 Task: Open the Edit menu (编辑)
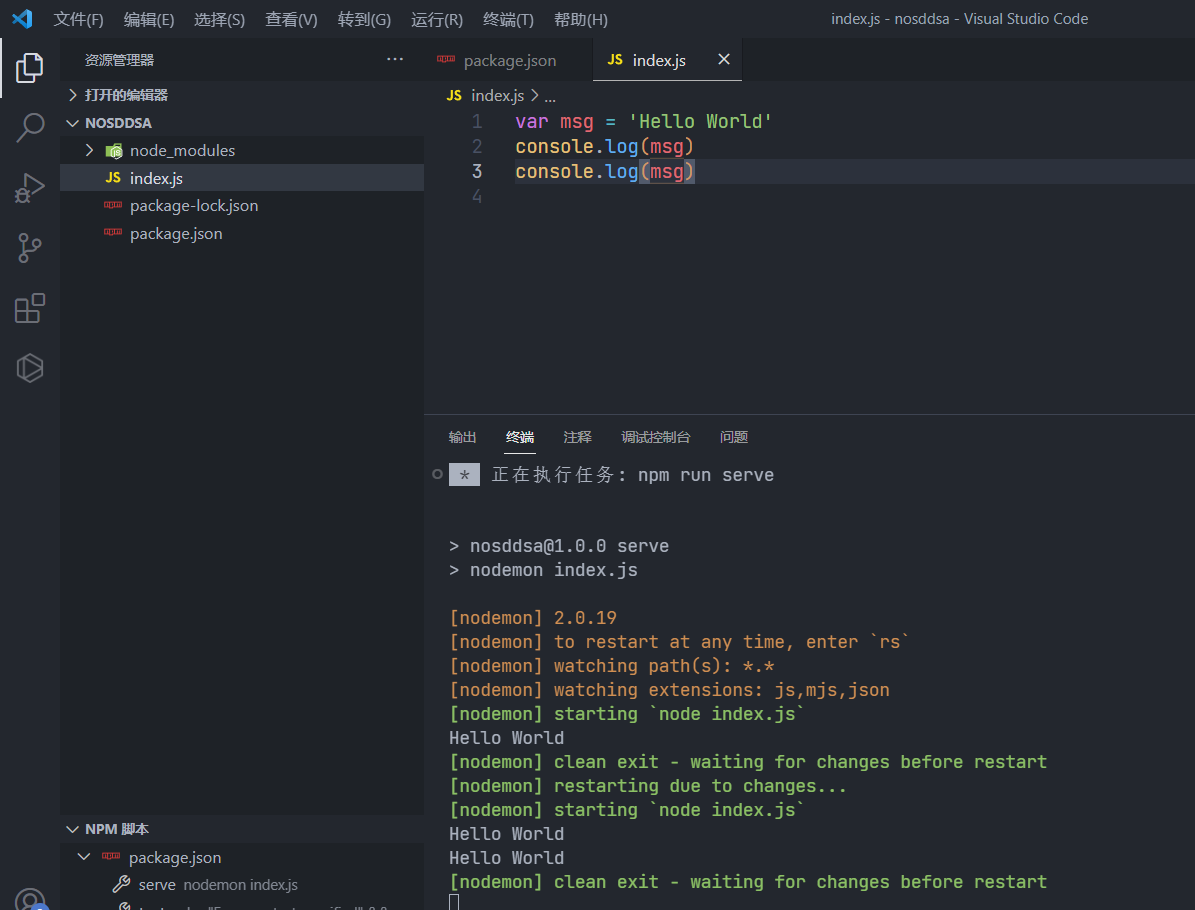(x=149, y=19)
